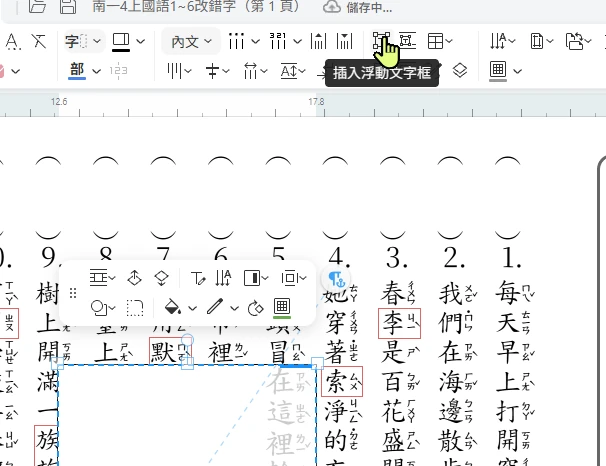The image size is (606, 466).
Task: Increase paragraph indent
Action: point(344,41)
